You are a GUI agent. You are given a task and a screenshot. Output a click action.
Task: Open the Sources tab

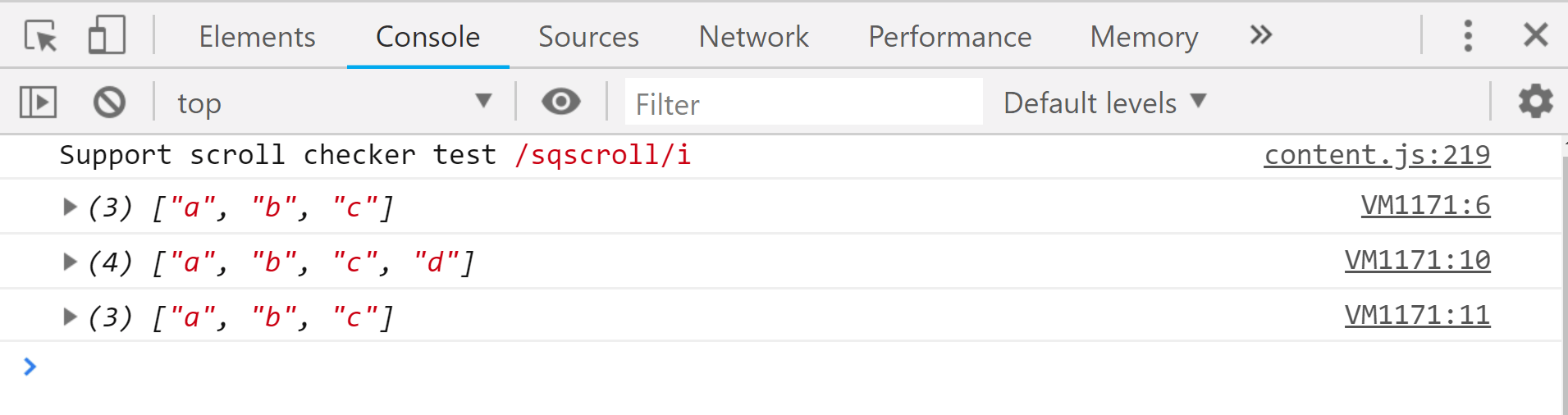click(588, 37)
